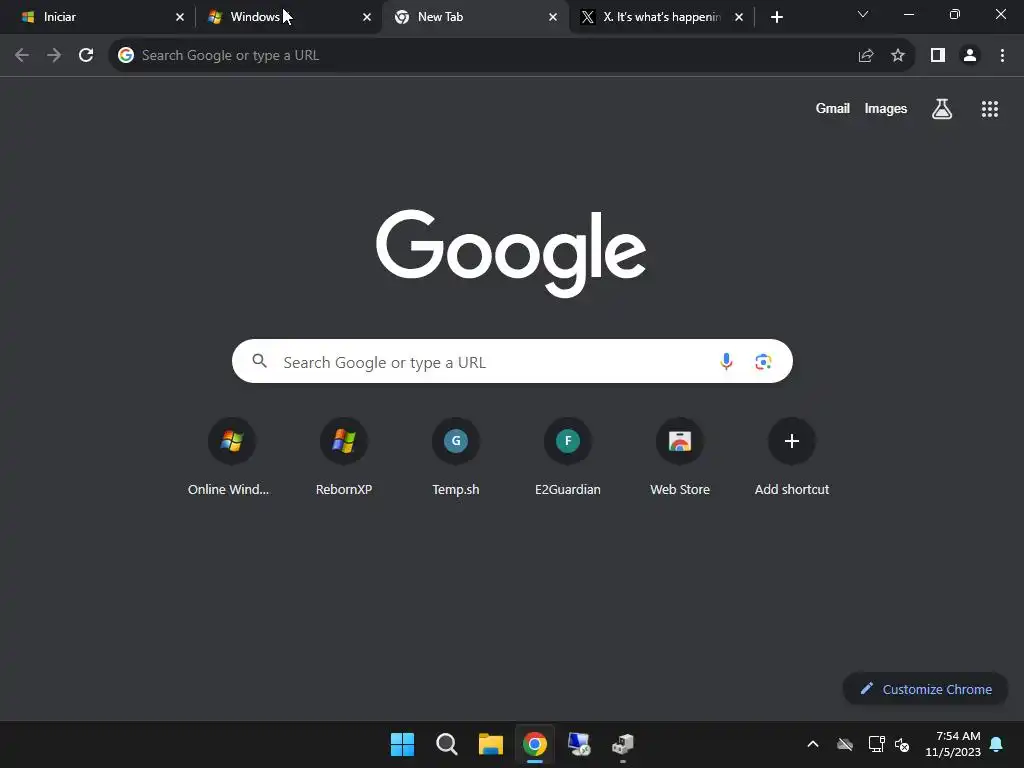Screen dimensions: 1024x768
Task: Click the browser forward arrow
Action: [54, 56]
